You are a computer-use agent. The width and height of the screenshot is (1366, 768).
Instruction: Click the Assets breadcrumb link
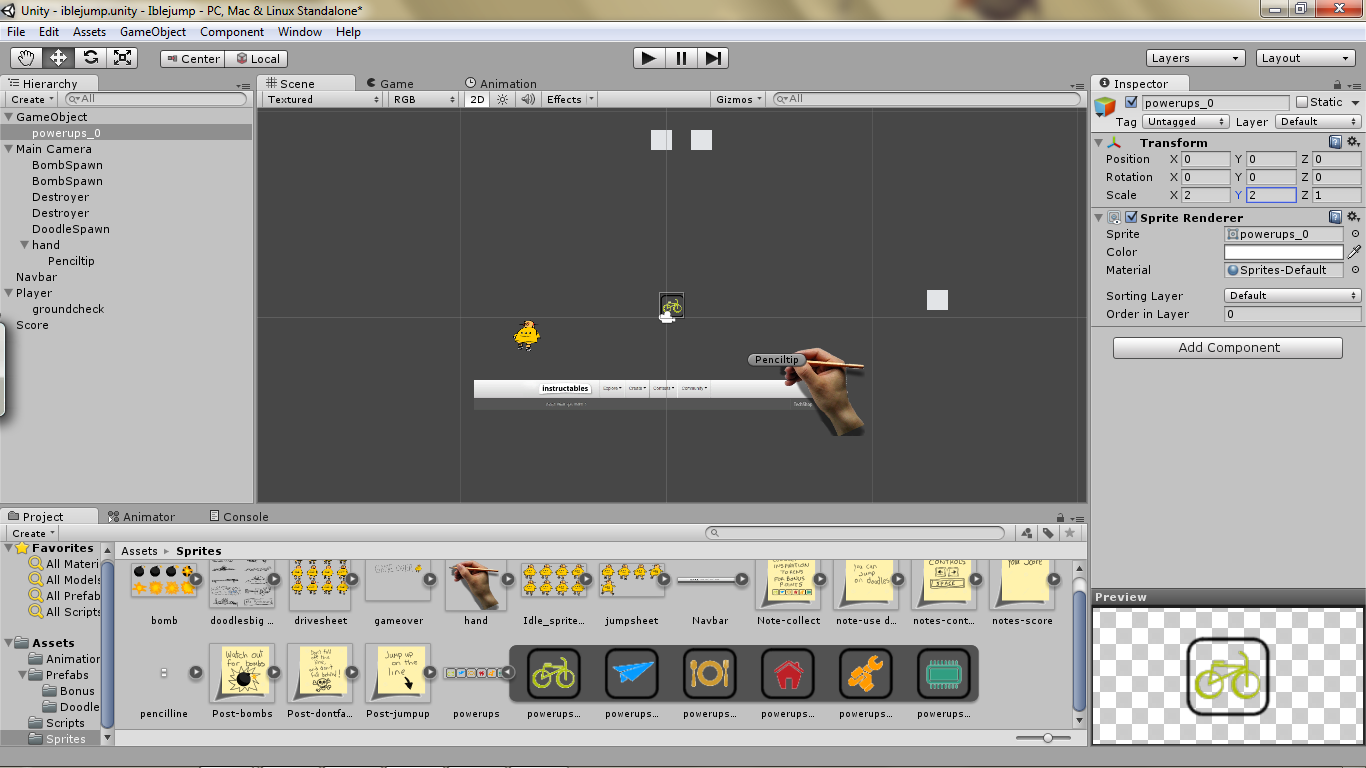coord(140,551)
